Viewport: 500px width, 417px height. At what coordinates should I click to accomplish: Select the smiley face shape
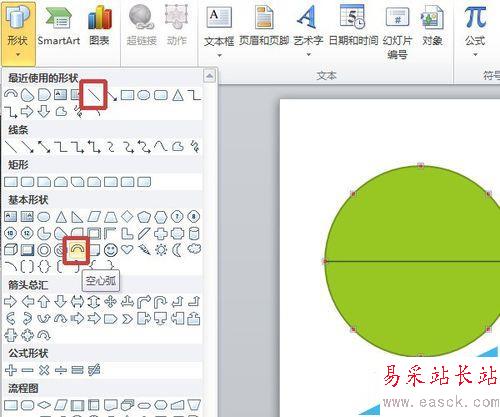tap(111, 250)
